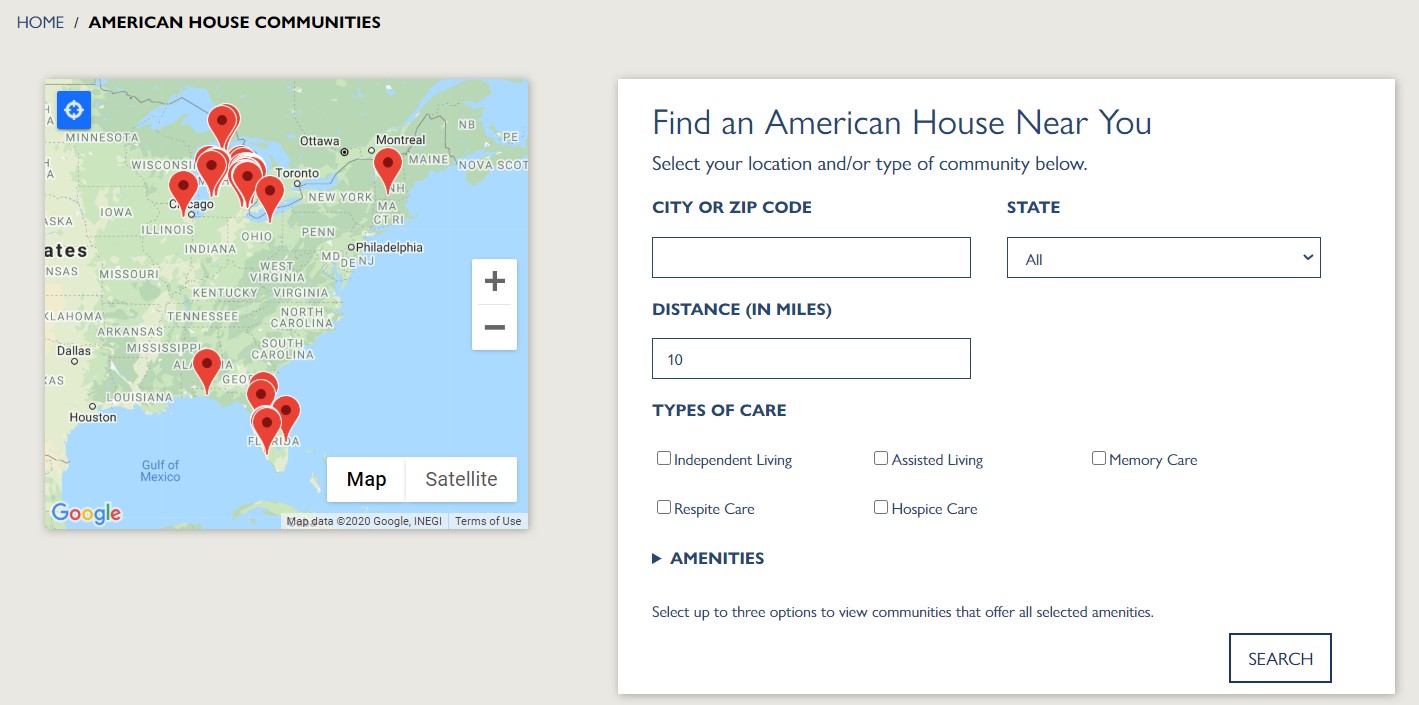Toggle the Hospice Care checkbox
Viewport: 1419px width, 705px height.
pyautogui.click(x=881, y=508)
